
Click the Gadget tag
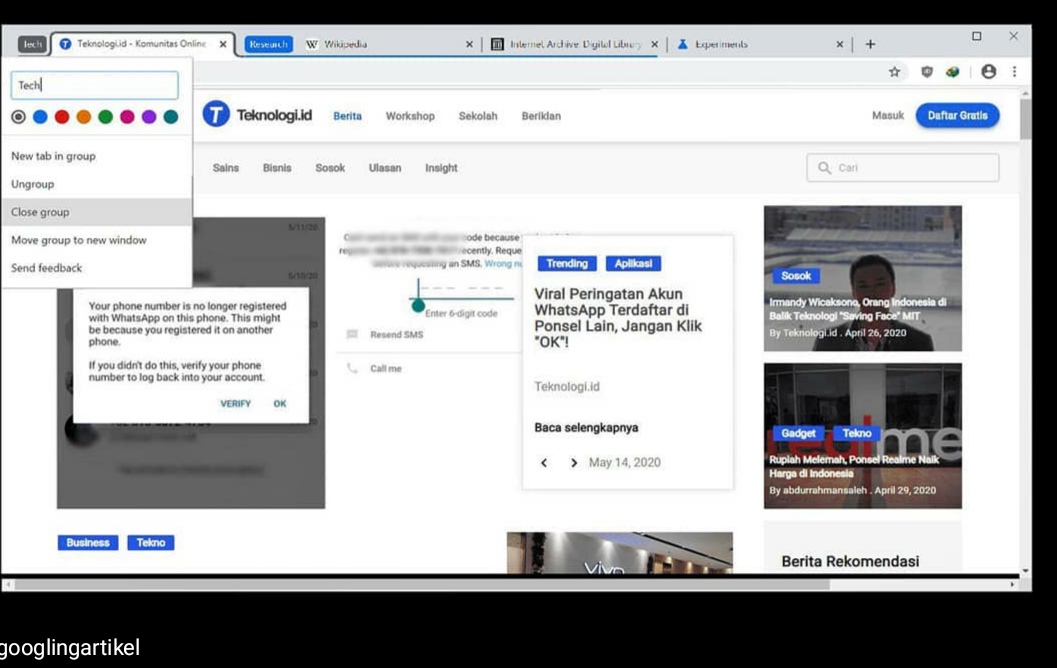(x=799, y=433)
